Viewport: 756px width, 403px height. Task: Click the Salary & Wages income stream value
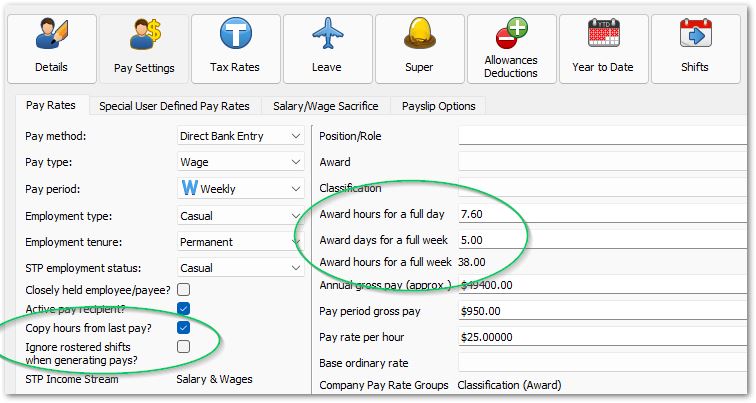(x=215, y=379)
